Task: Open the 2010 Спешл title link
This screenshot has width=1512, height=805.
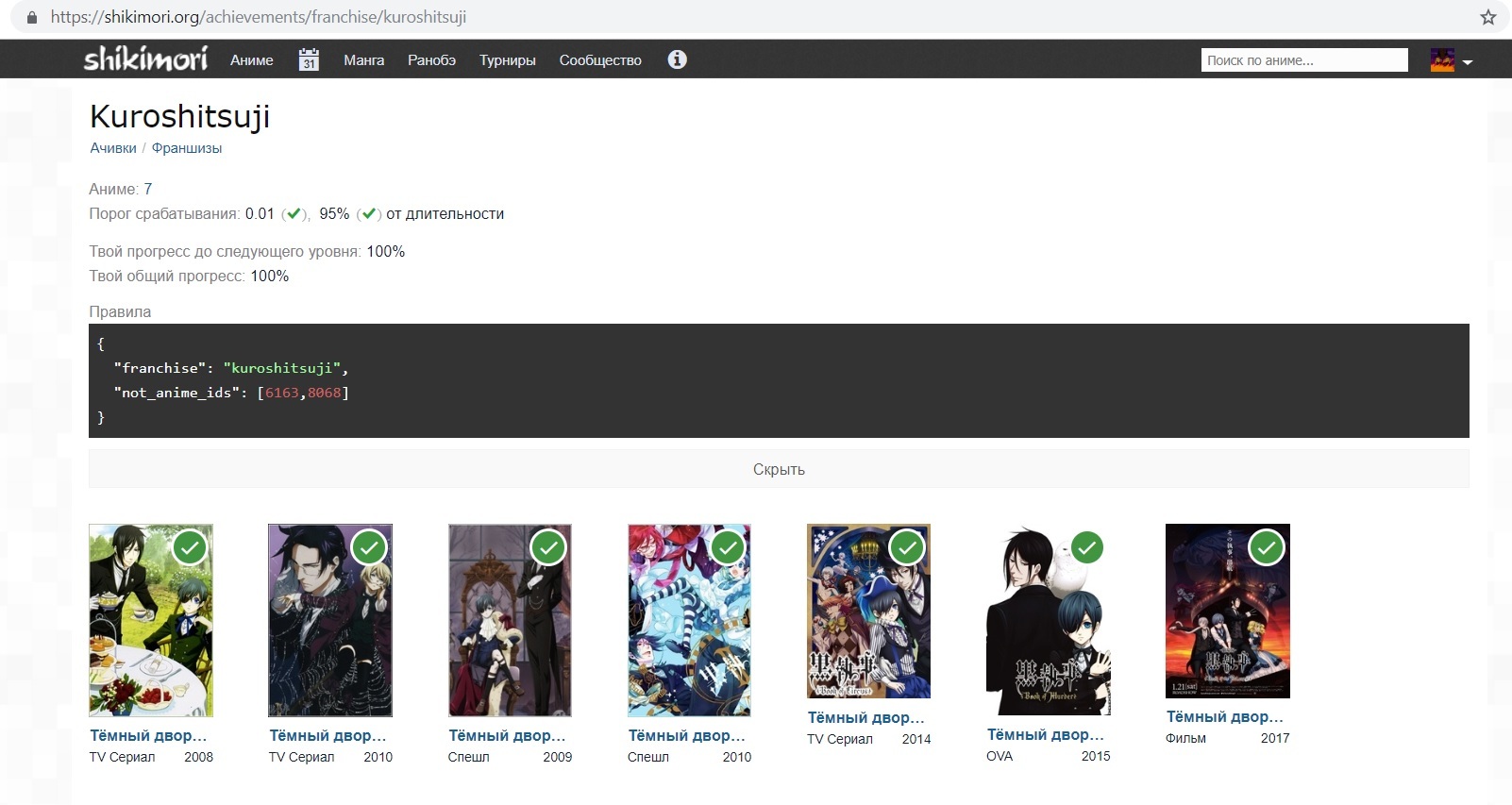Action: pyautogui.click(x=686, y=735)
